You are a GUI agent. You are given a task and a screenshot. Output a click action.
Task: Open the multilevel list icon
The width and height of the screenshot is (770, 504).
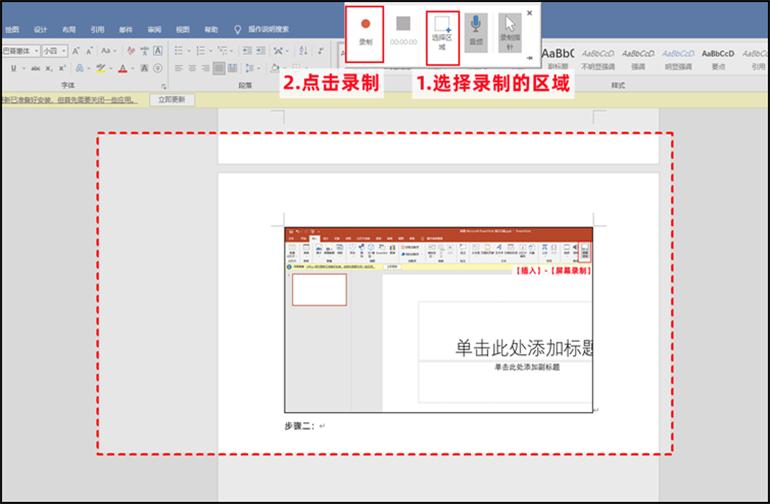pyautogui.click(x=222, y=51)
